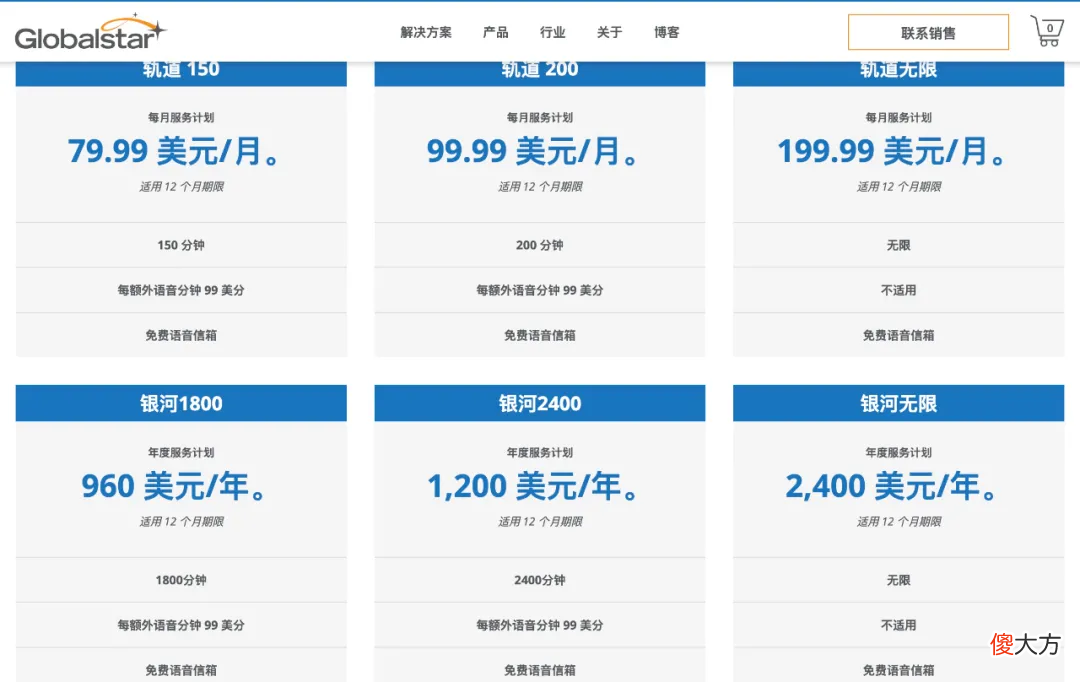Click 免费语音信箱 in the 99.99 plan
This screenshot has height=682, width=1080.
tap(540, 335)
